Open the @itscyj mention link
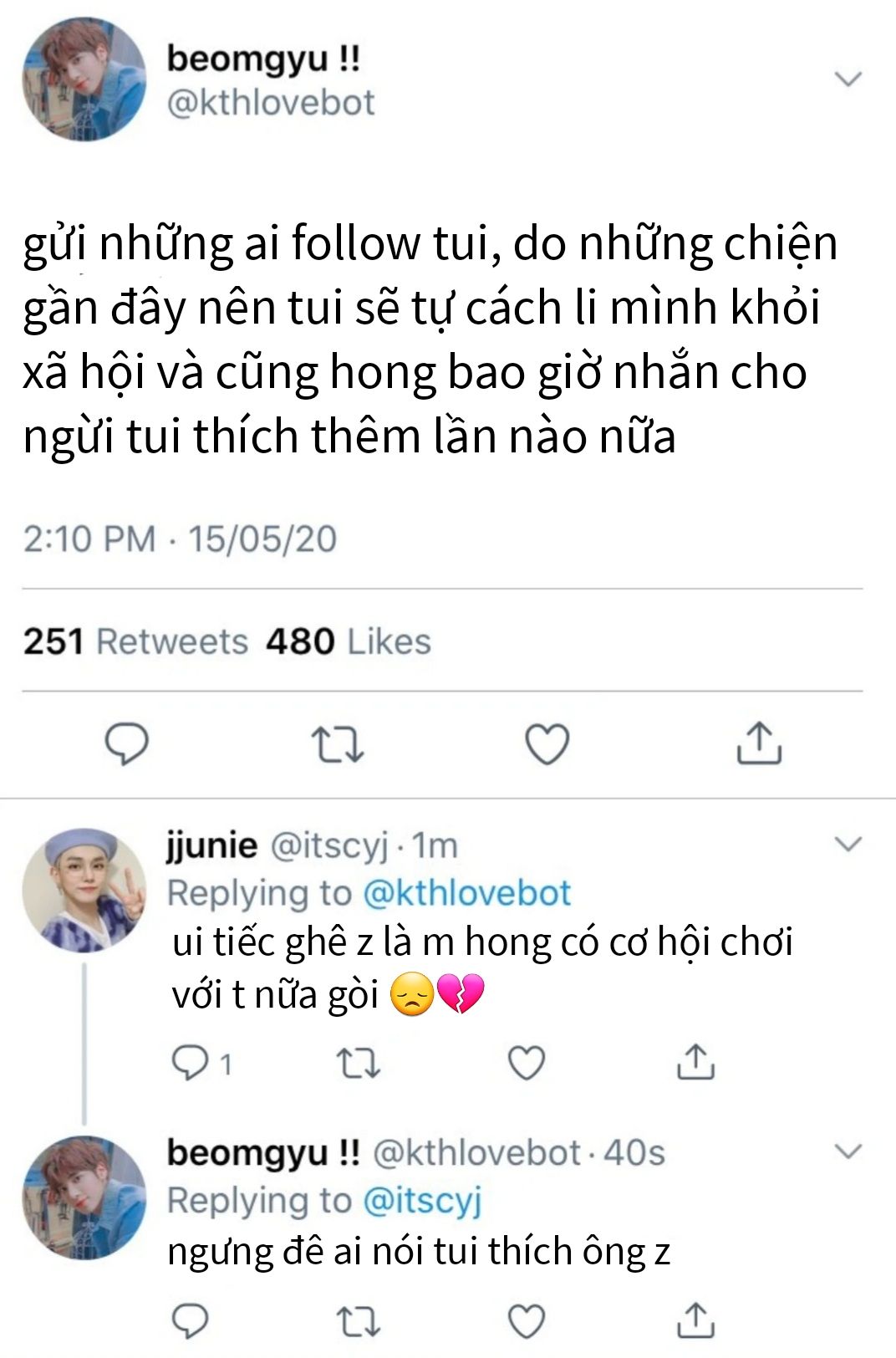The width and height of the screenshot is (896, 1358). point(422,1202)
